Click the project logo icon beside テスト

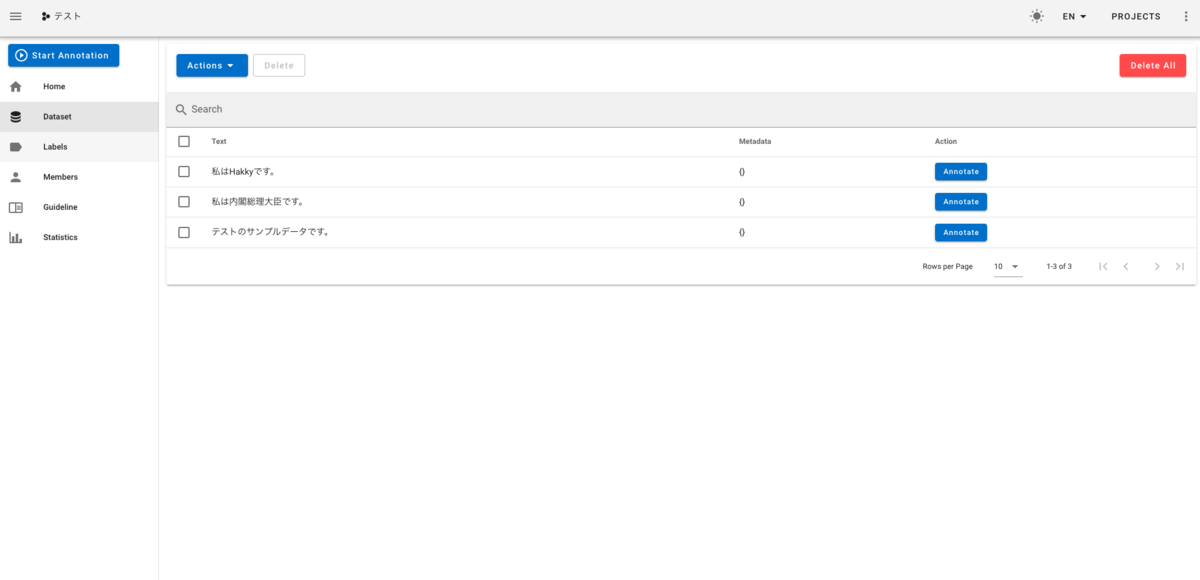46,16
